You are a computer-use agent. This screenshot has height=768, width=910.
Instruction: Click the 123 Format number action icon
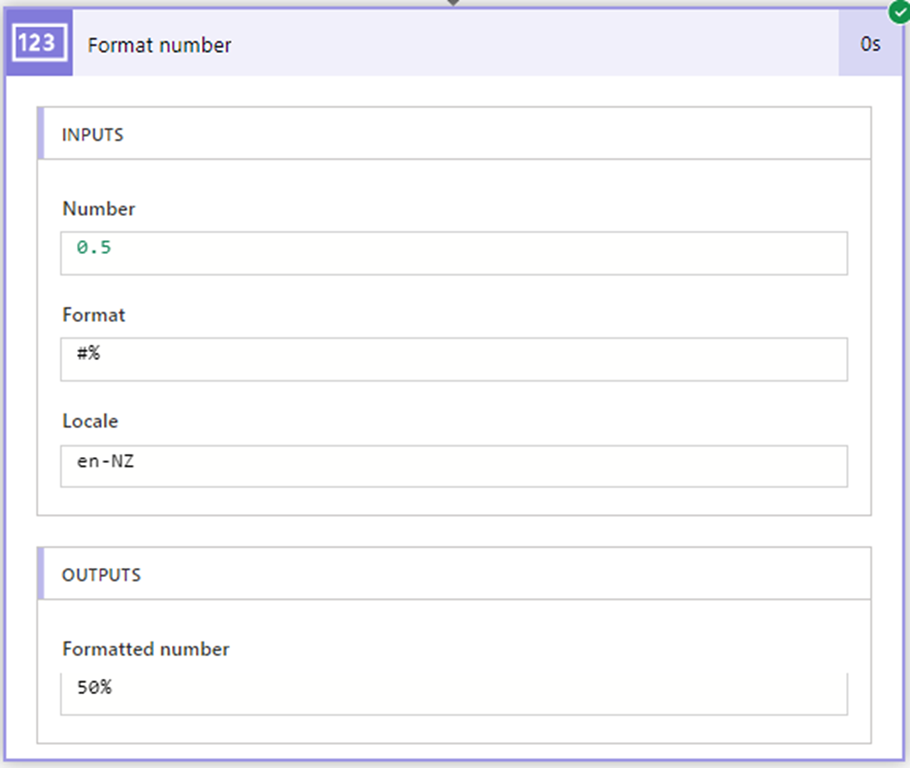[x=40, y=44]
